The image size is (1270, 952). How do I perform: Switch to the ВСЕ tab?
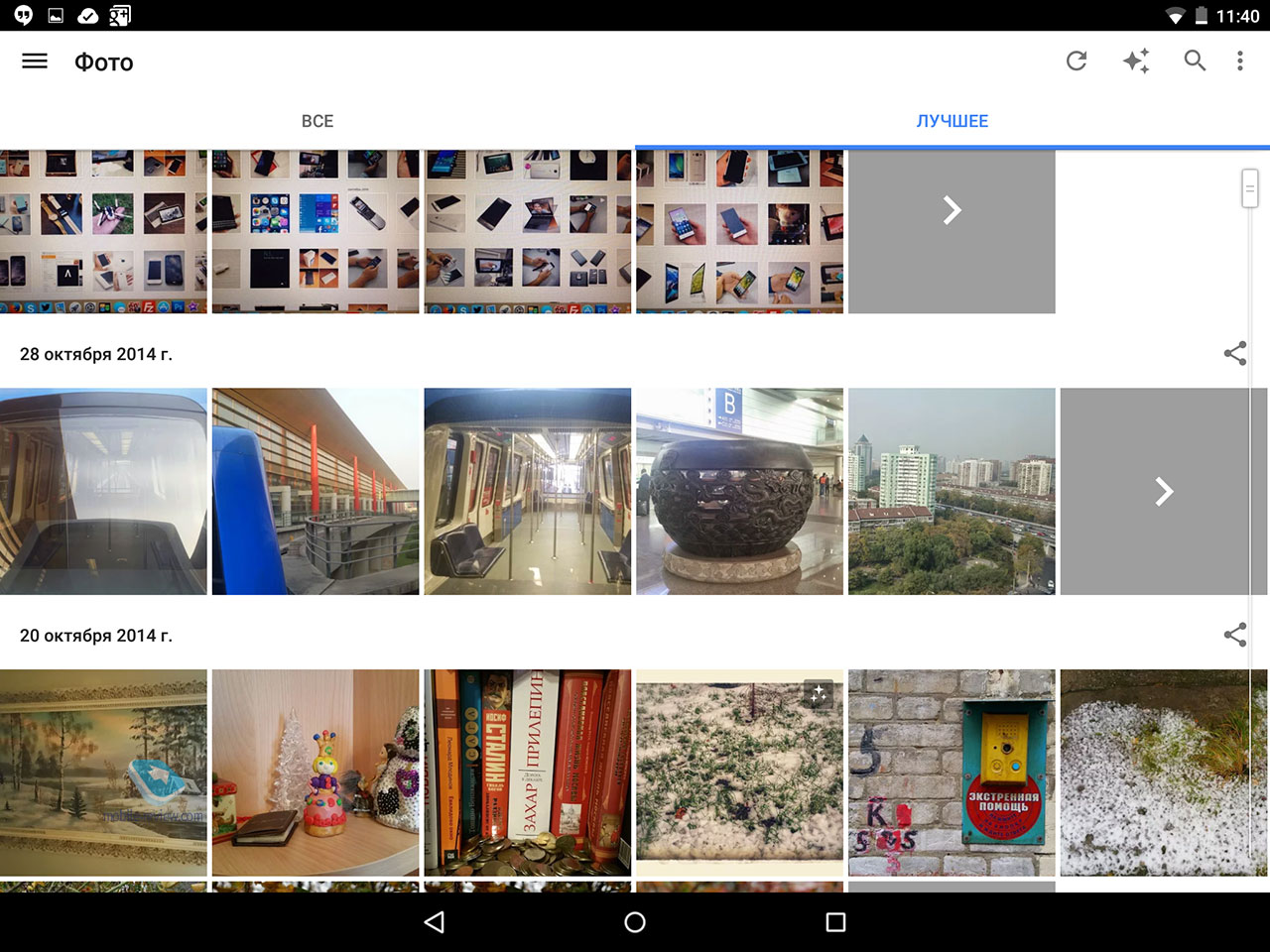click(317, 121)
